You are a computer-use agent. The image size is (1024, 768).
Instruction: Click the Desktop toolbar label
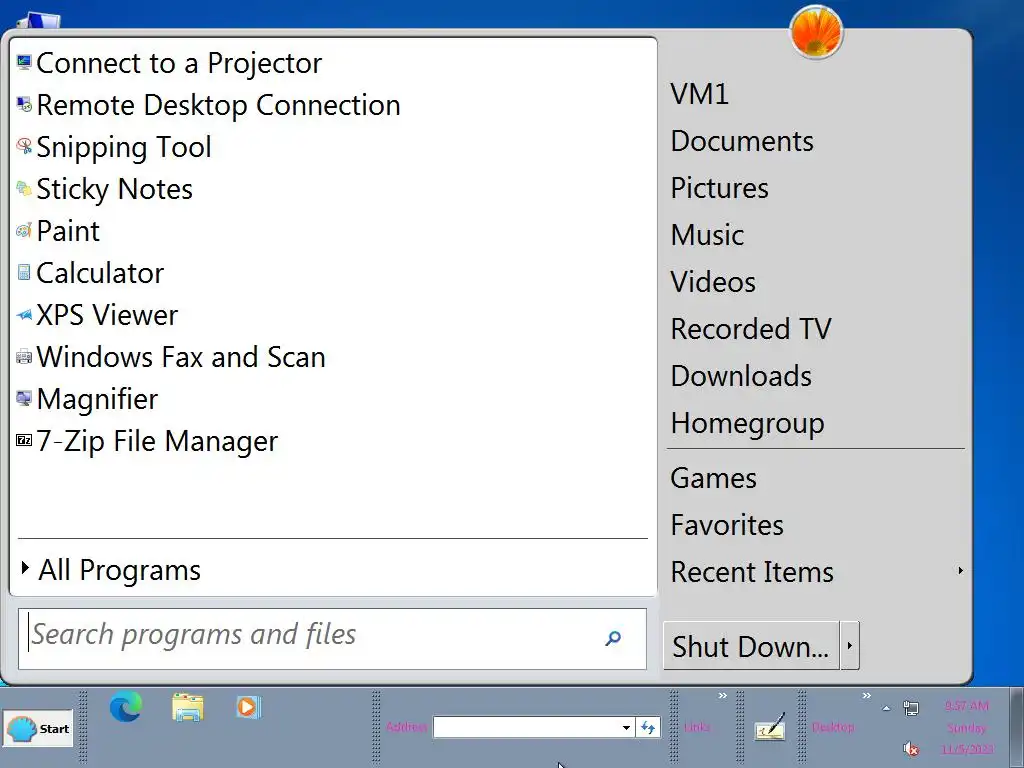coord(833,727)
